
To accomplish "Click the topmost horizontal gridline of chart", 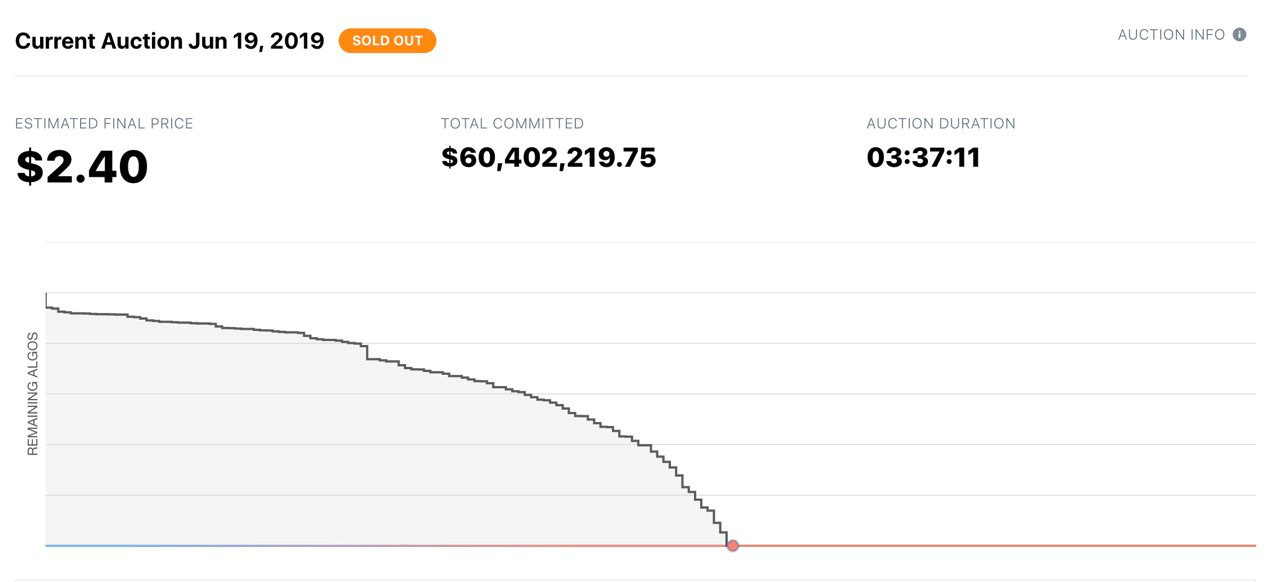I will [x=650, y=242].
